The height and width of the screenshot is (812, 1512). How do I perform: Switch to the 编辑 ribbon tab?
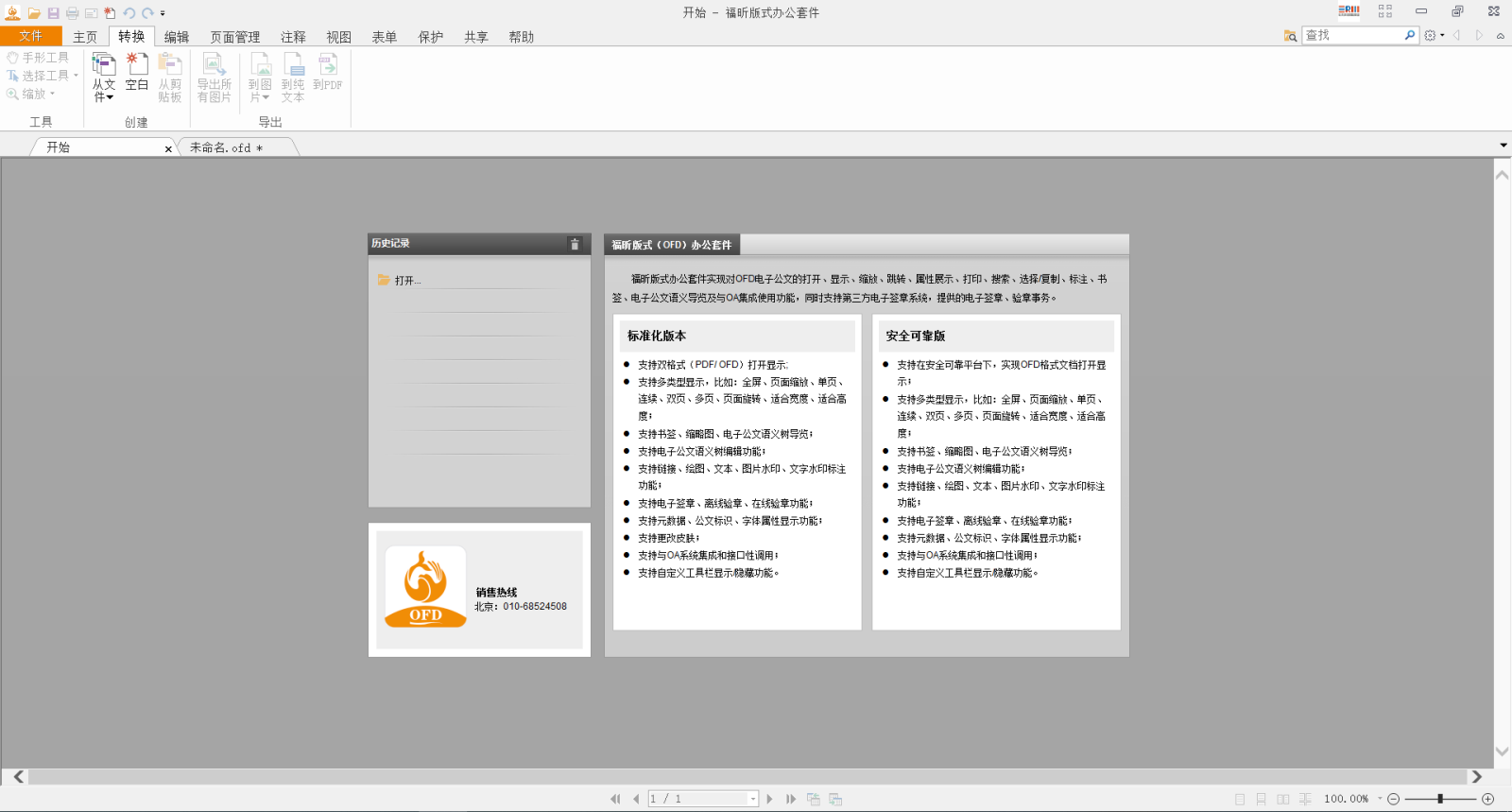click(x=177, y=37)
